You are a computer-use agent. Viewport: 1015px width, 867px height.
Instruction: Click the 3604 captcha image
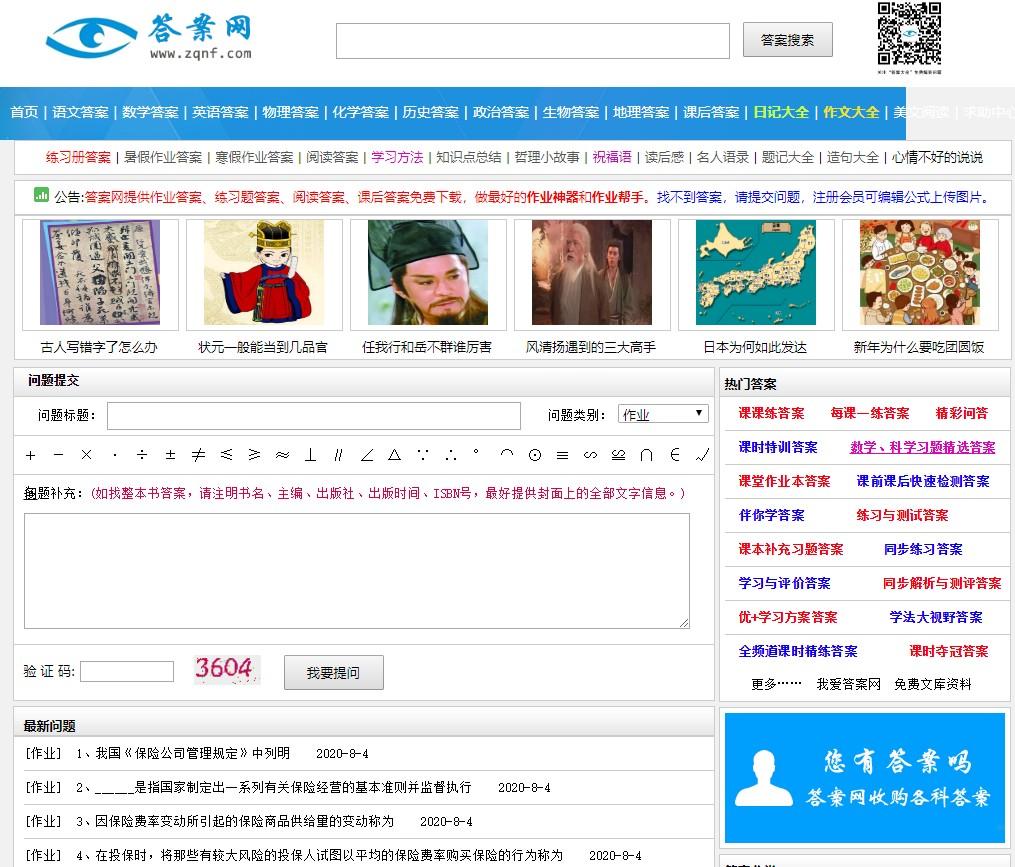coord(226,670)
